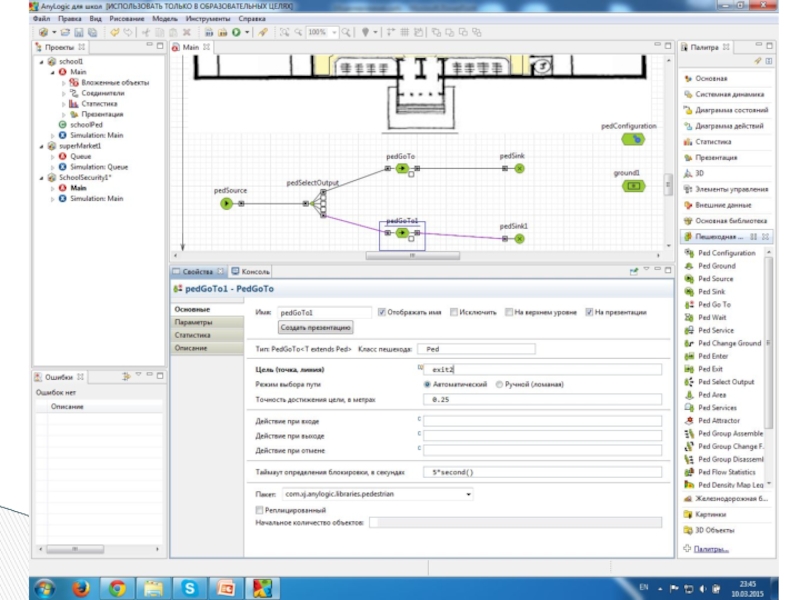Click the 'Создать презентацию' button
Viewport: 800px width, 600px height.
click(x=316, y=327)
